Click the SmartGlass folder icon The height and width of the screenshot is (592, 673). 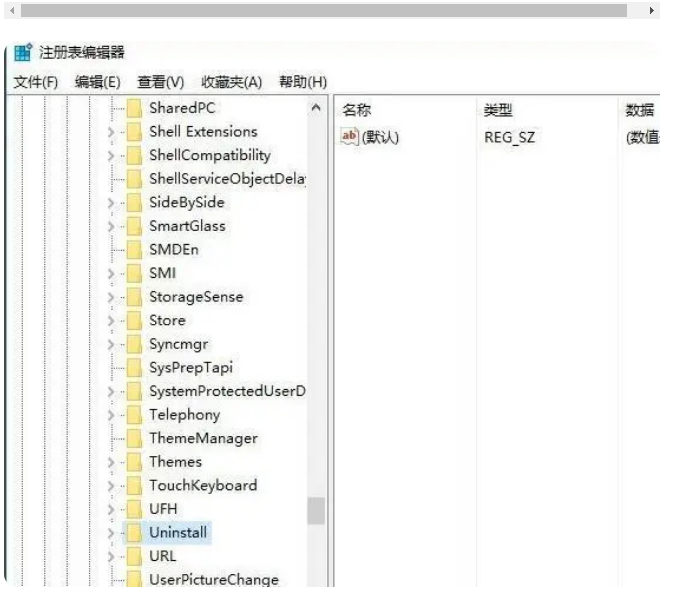coord(132,226)
